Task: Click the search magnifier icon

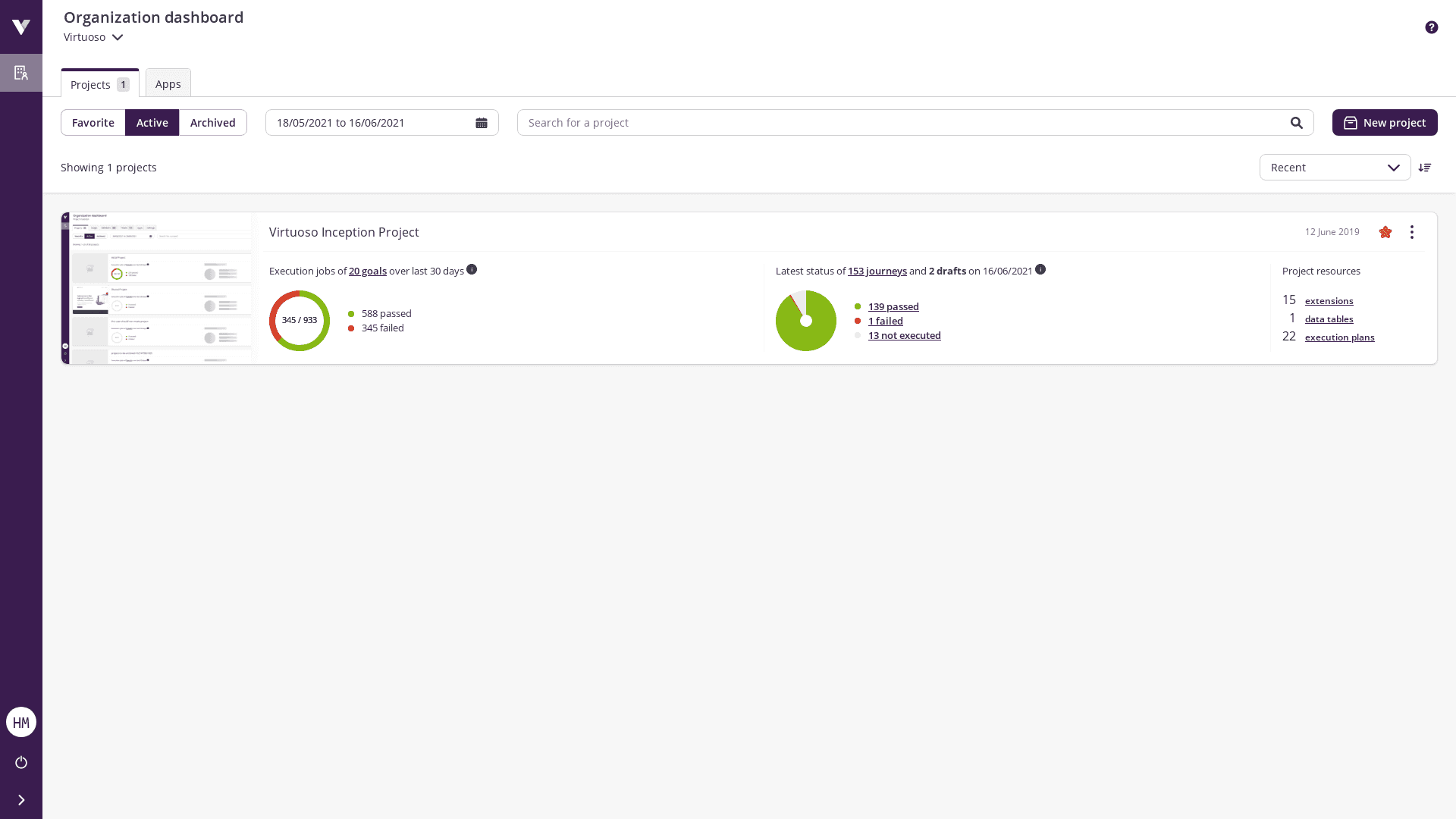Action: (1297, 122)
